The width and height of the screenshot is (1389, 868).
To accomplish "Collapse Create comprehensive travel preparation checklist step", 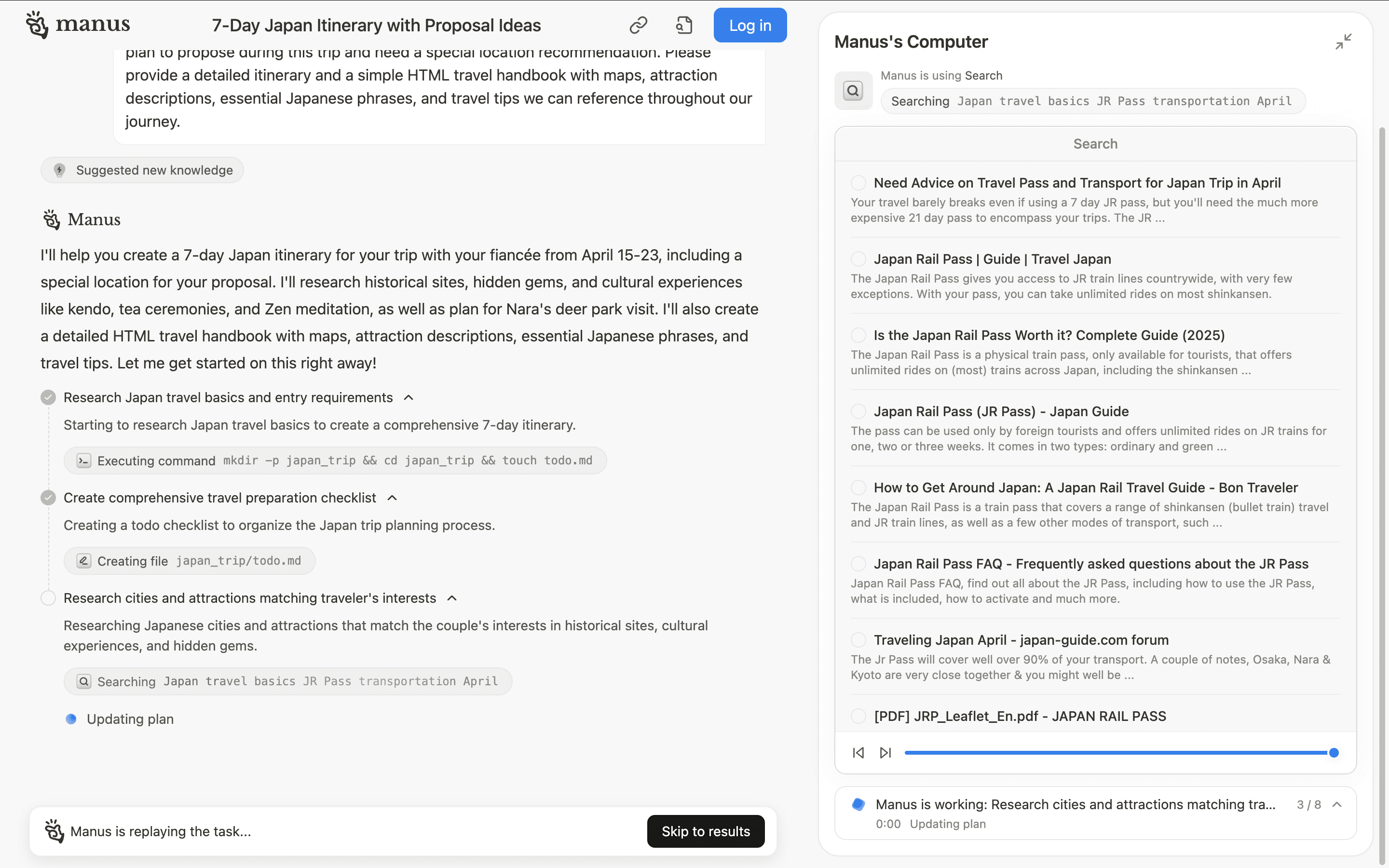I will [x=392, y=498].
